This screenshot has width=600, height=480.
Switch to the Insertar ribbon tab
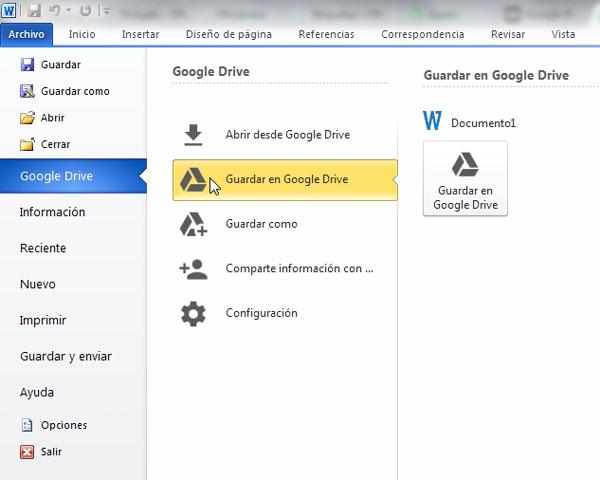coord(140,34)
